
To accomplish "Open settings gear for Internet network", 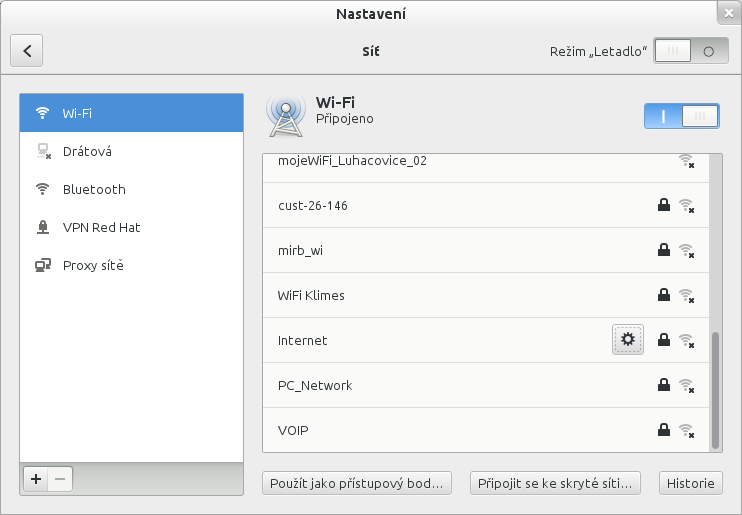I will point(628,340).
